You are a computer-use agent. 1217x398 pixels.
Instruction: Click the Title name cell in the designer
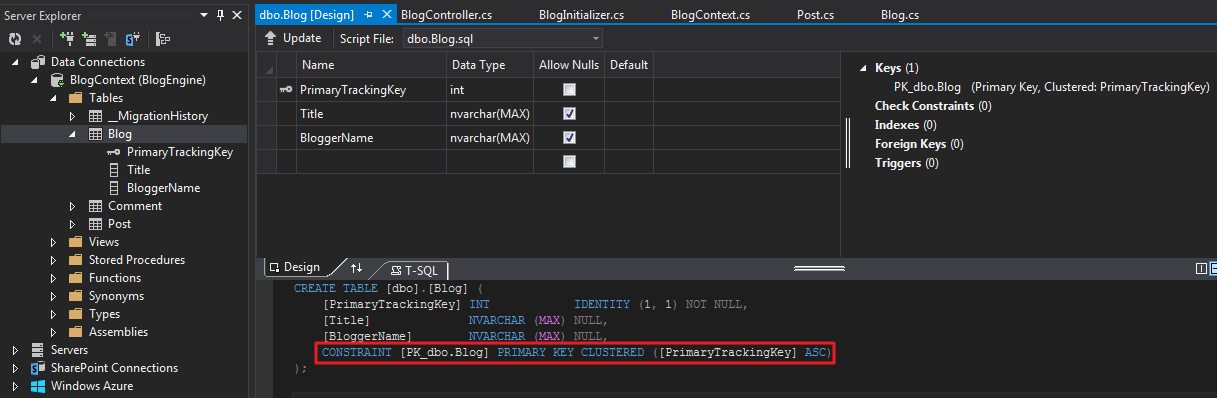[370, 114]
